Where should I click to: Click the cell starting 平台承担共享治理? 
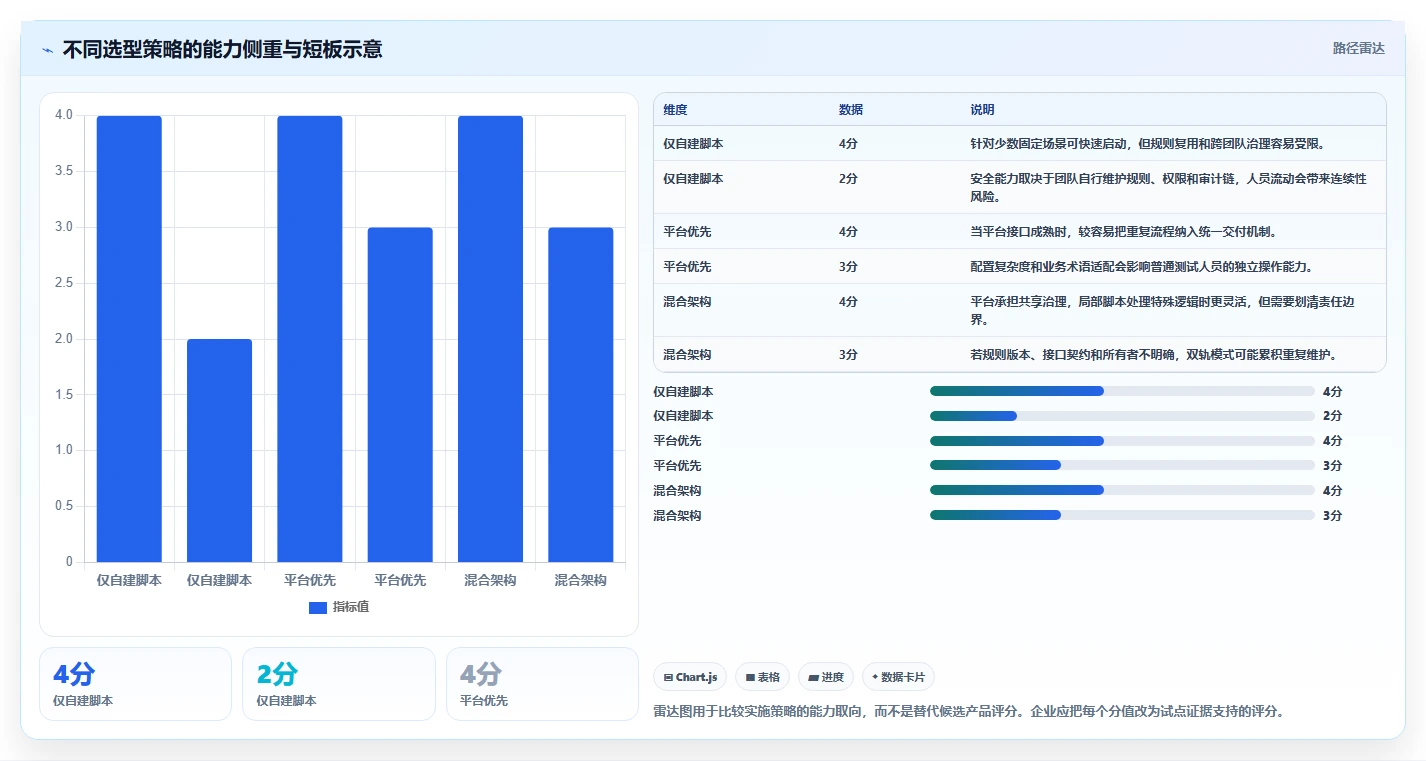click(1173, 310)
